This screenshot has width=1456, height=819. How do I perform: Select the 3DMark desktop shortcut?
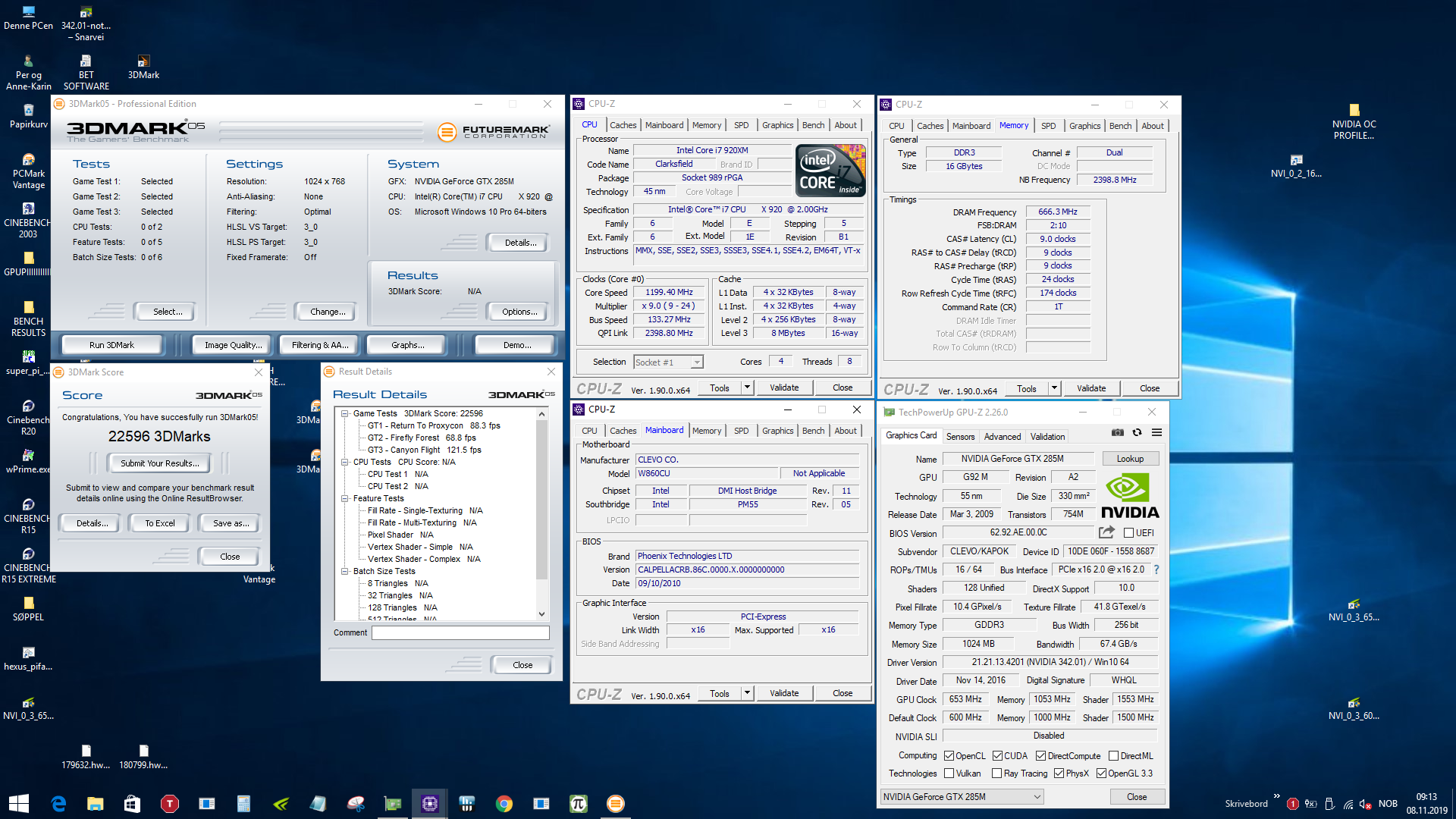[x=143, y=67]
